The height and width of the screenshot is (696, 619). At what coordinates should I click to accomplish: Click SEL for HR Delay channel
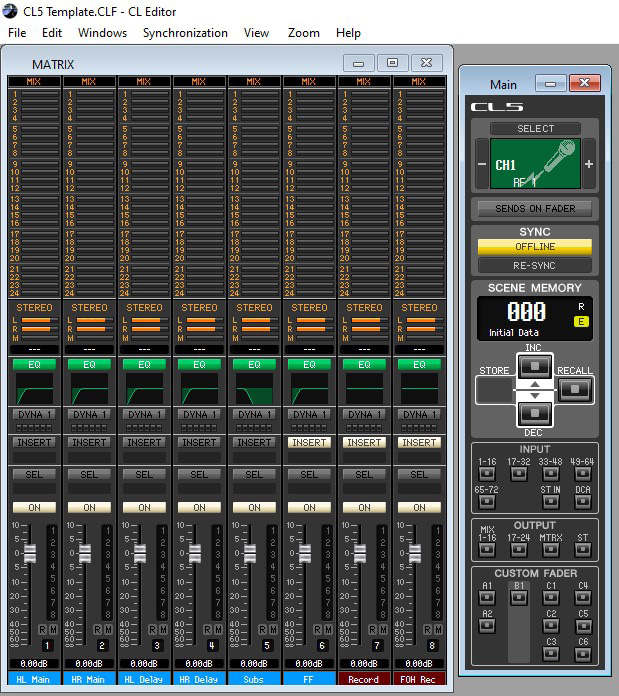coord(199,475)
